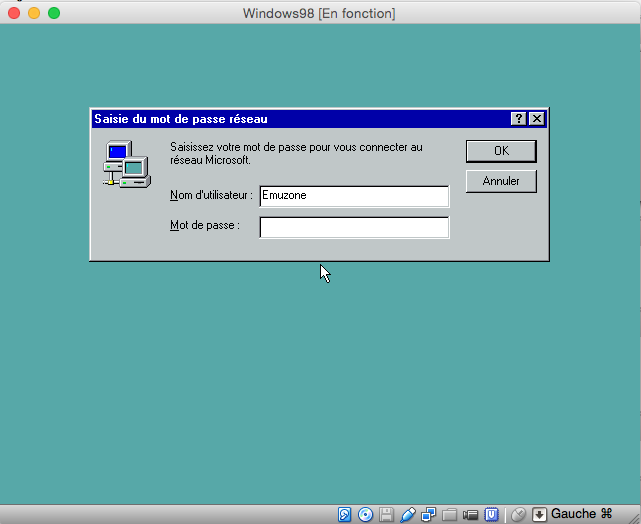Click the question mark help button in title bar

[x=518, y=119]
